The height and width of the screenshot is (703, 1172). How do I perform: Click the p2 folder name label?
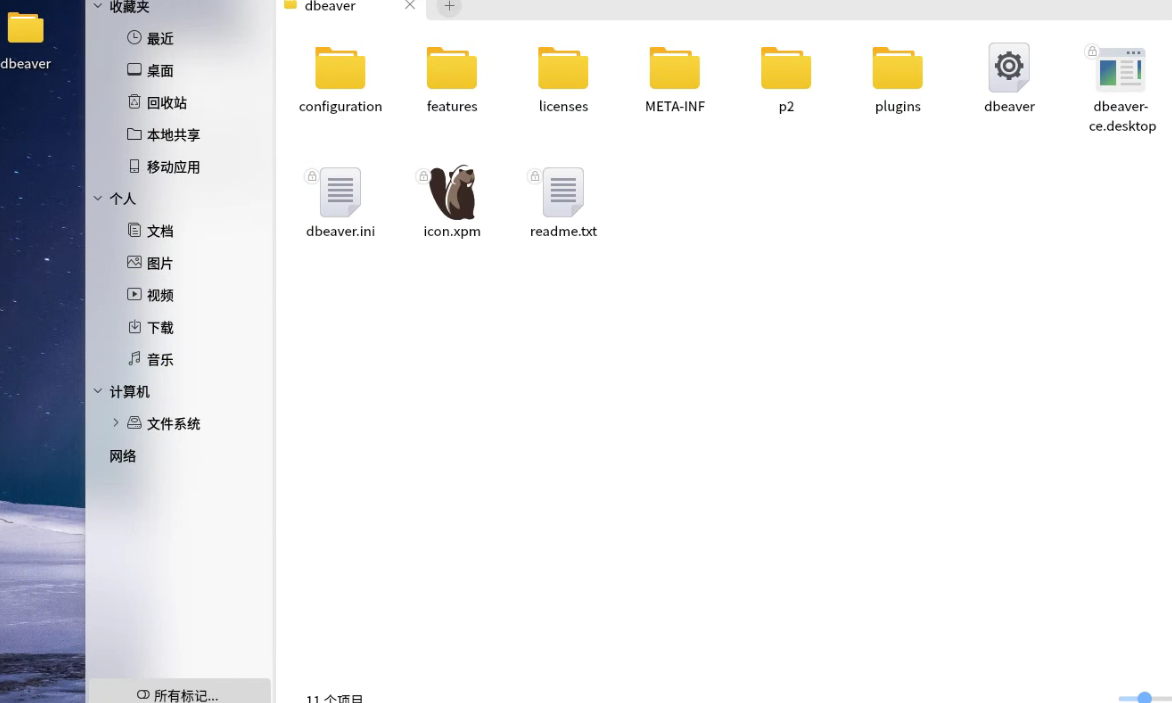(786, 106)
